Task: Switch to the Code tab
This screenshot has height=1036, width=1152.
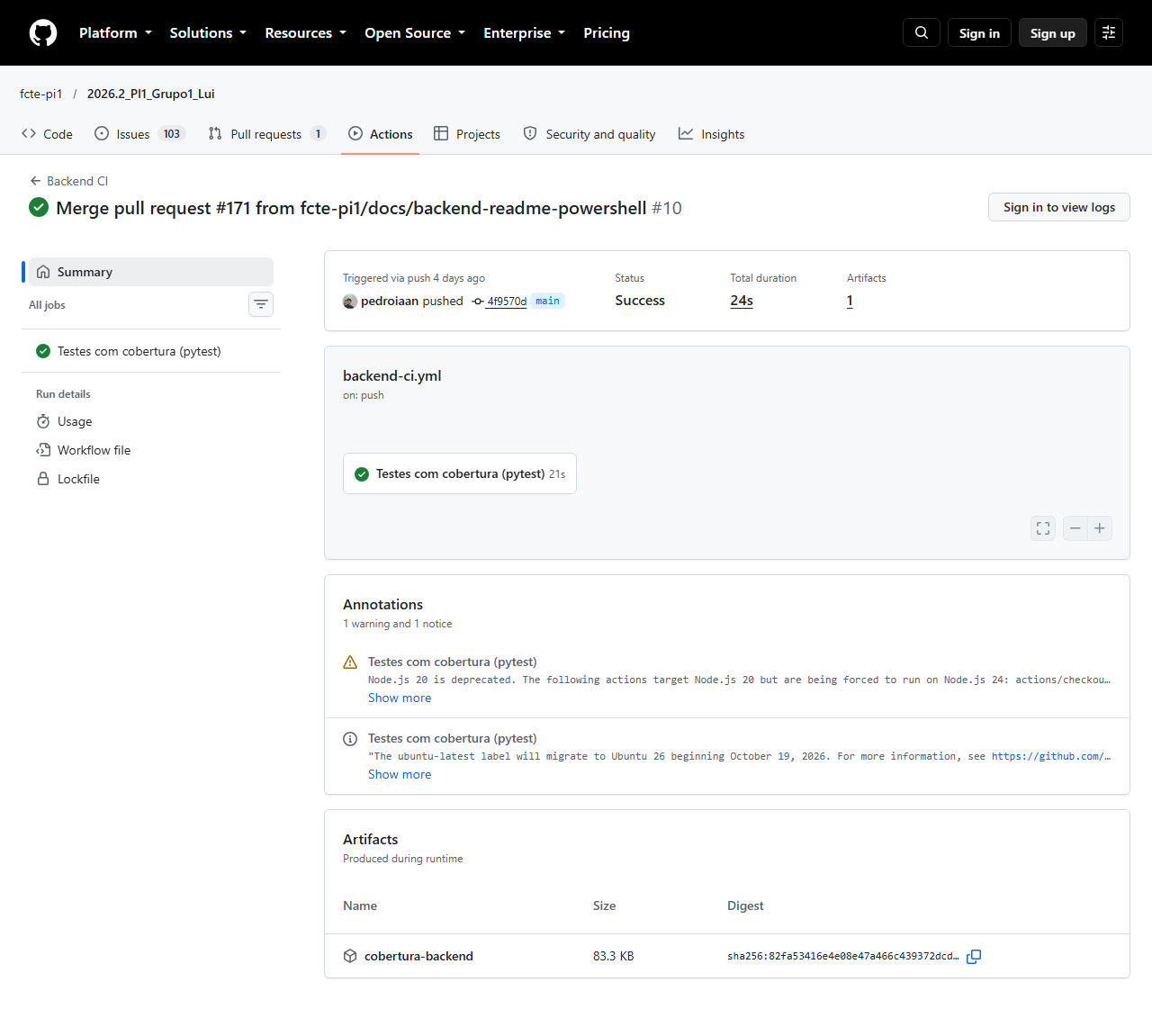Action: [x=47, y=134]
